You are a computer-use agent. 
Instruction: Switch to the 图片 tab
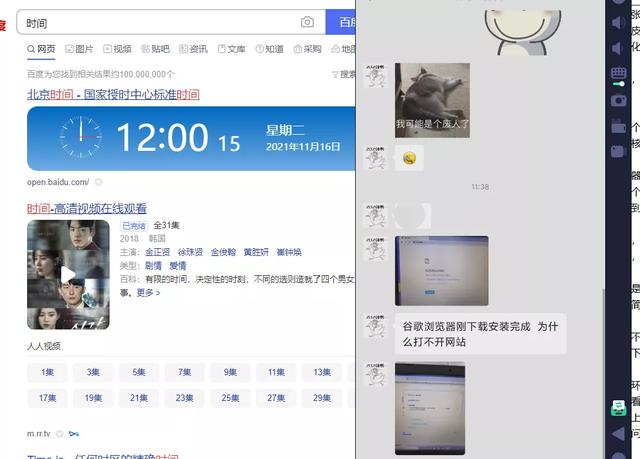(x=79, y=49)
